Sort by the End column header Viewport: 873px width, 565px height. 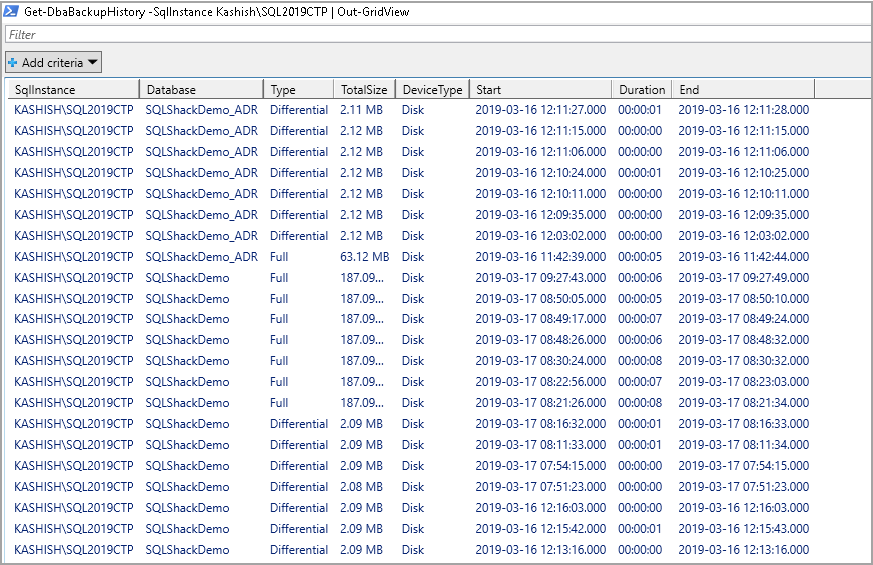coord(743,90)
